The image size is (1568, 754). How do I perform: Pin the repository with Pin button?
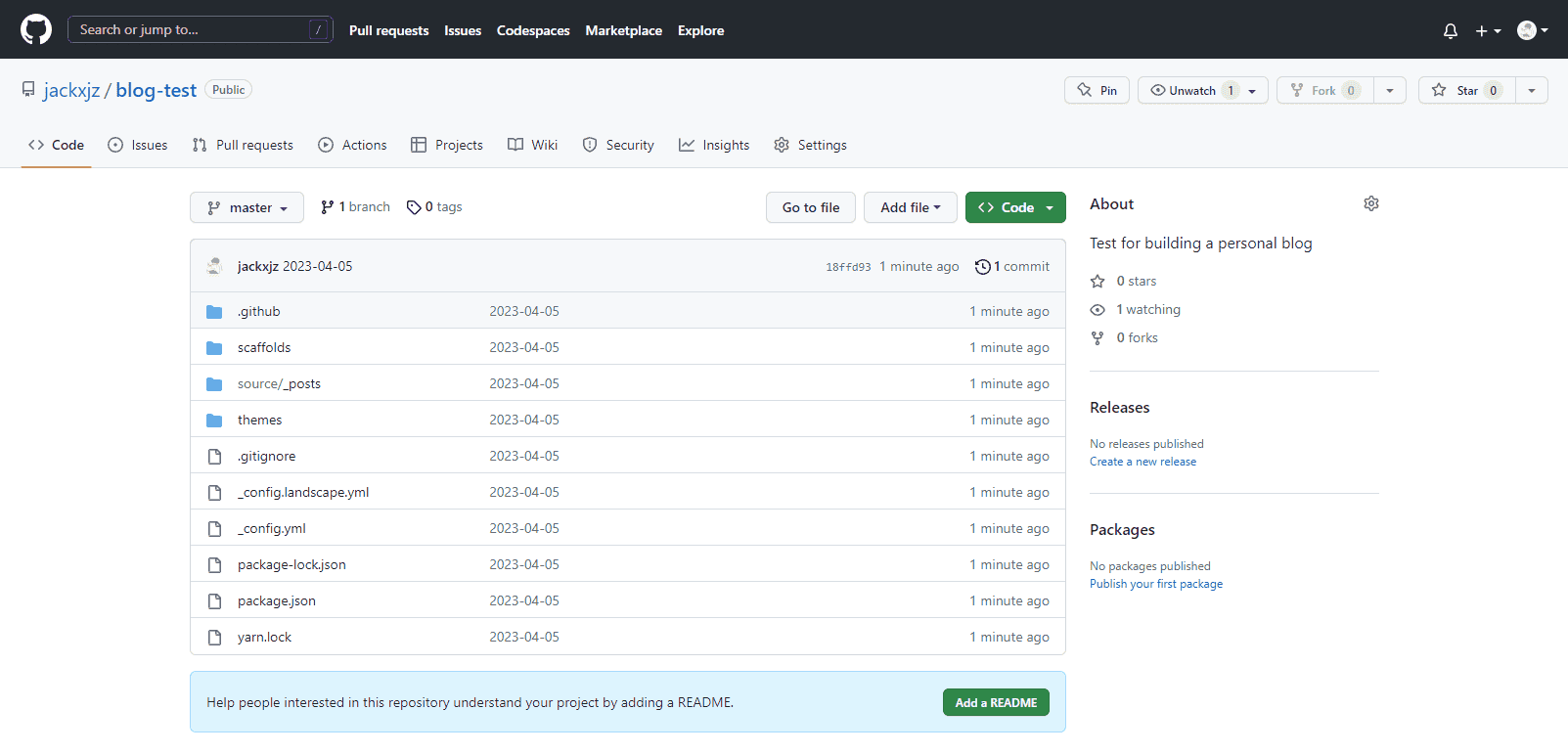pyautogui.click(x=1097, y=90)
